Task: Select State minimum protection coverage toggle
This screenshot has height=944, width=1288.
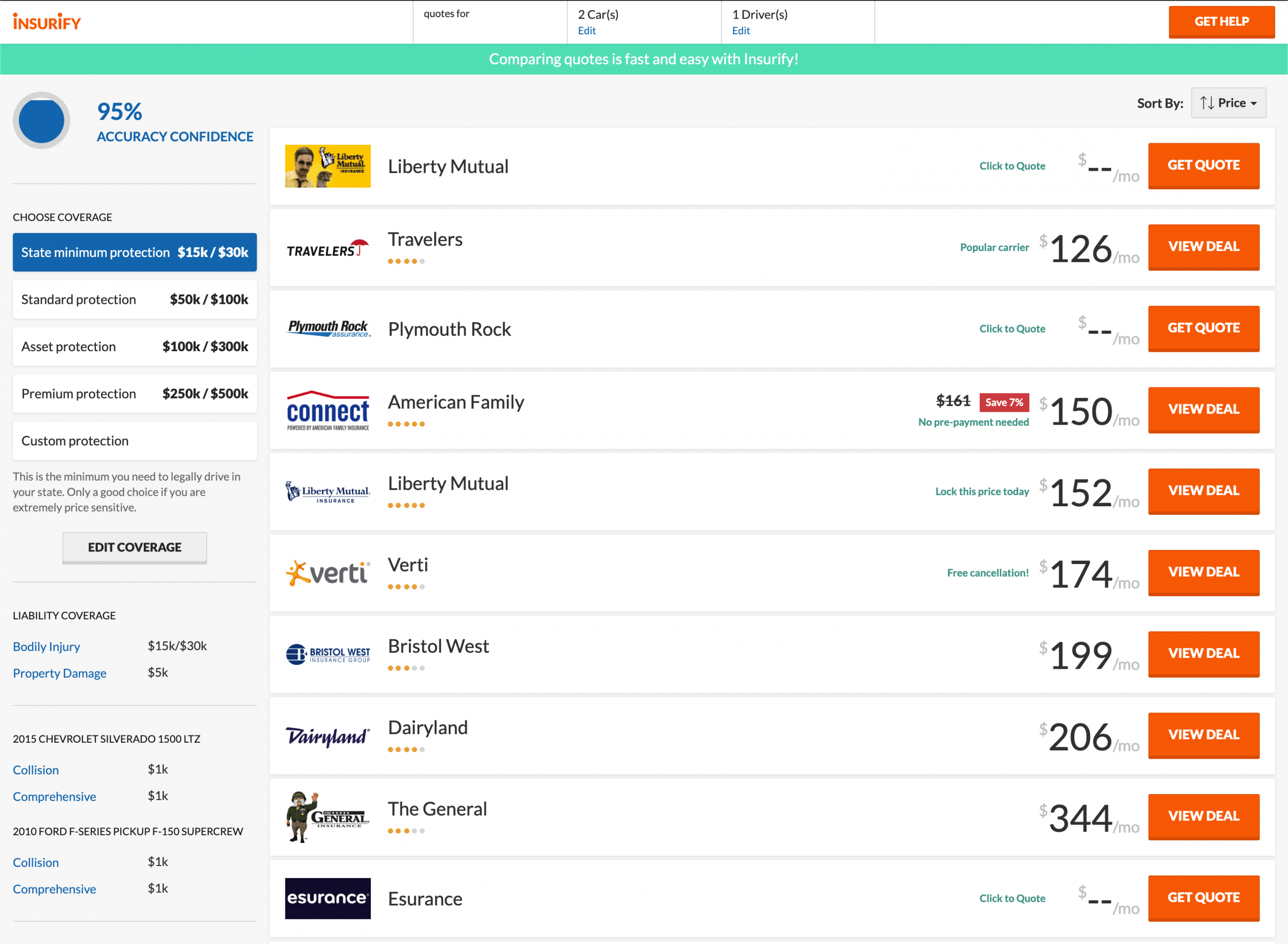Action: click(x=134, y=252)
